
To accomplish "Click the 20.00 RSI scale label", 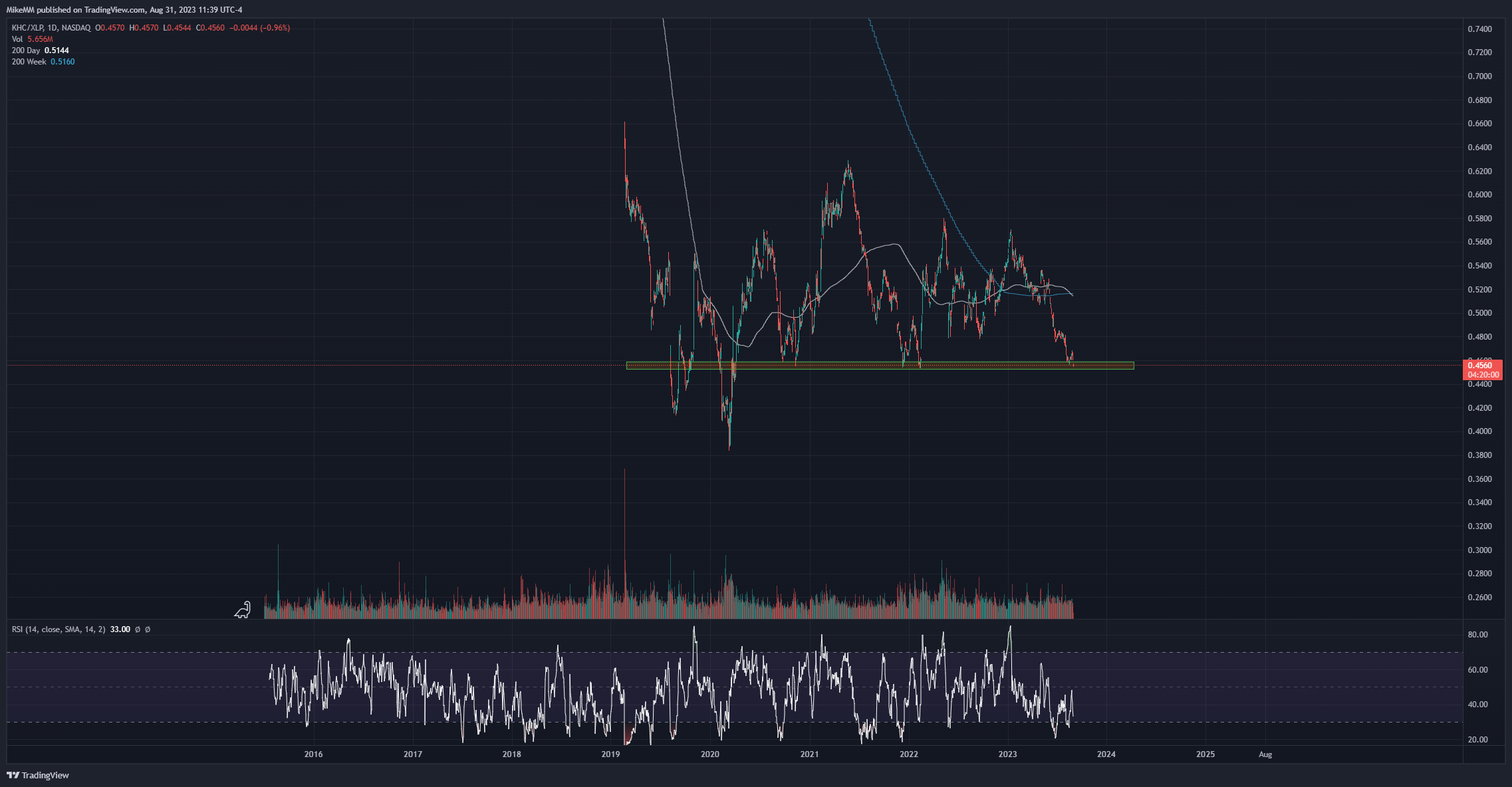I will click(x=1477, y=740).
